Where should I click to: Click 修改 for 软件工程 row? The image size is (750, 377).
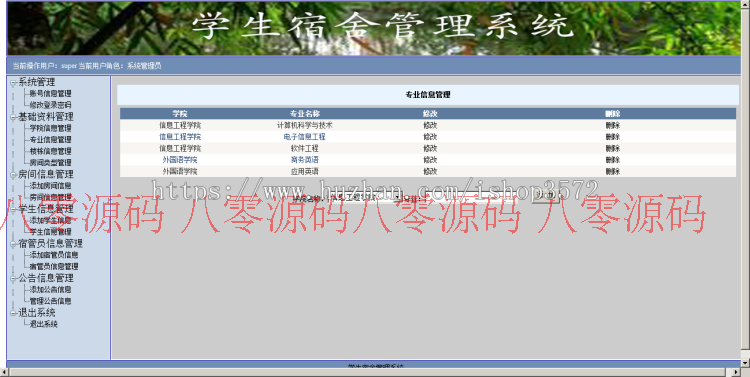click(430, 148)
